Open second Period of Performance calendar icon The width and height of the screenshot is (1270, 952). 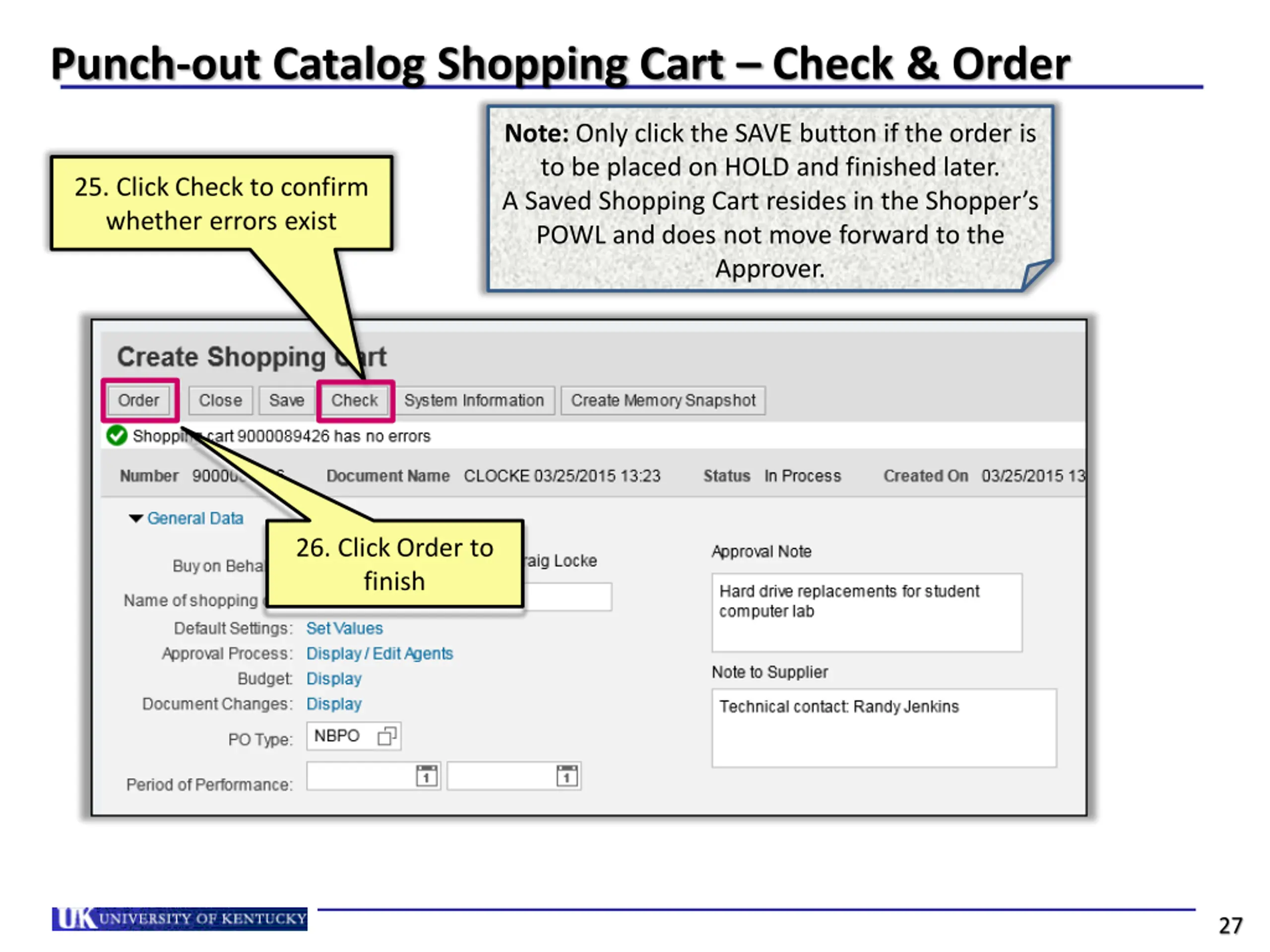coord(567,776)
